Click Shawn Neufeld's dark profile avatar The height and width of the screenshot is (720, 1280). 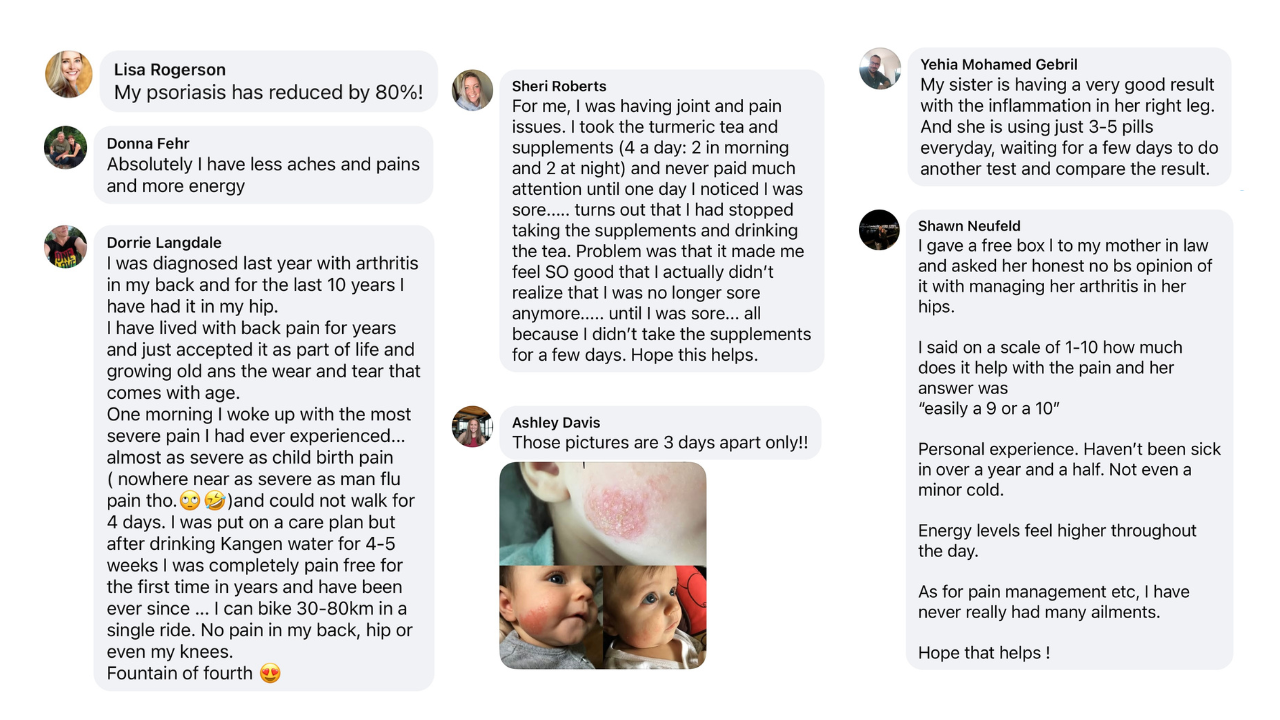(879, 230)
